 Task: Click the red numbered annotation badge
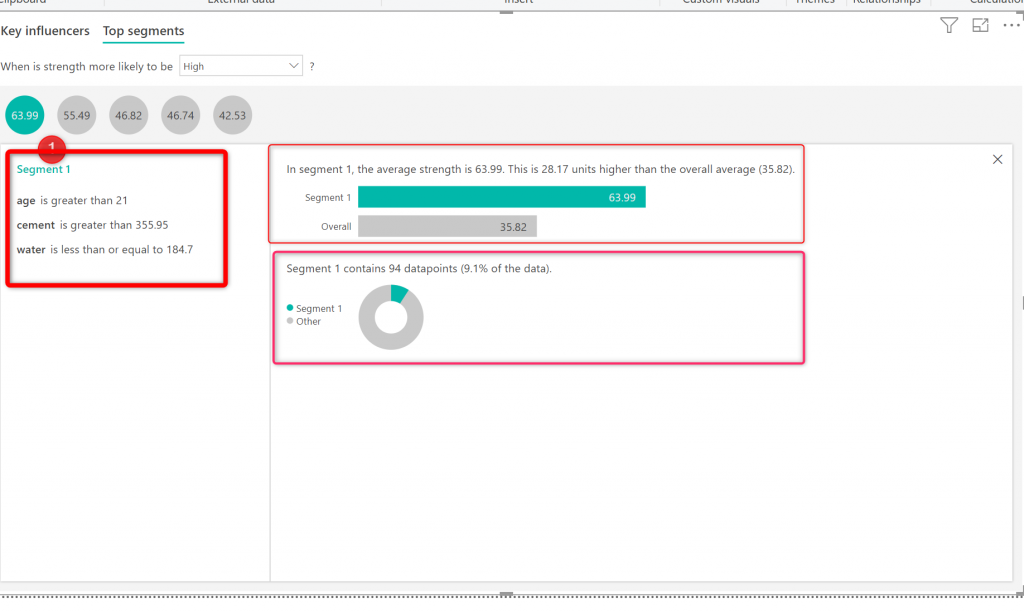(x=52, y=149)
